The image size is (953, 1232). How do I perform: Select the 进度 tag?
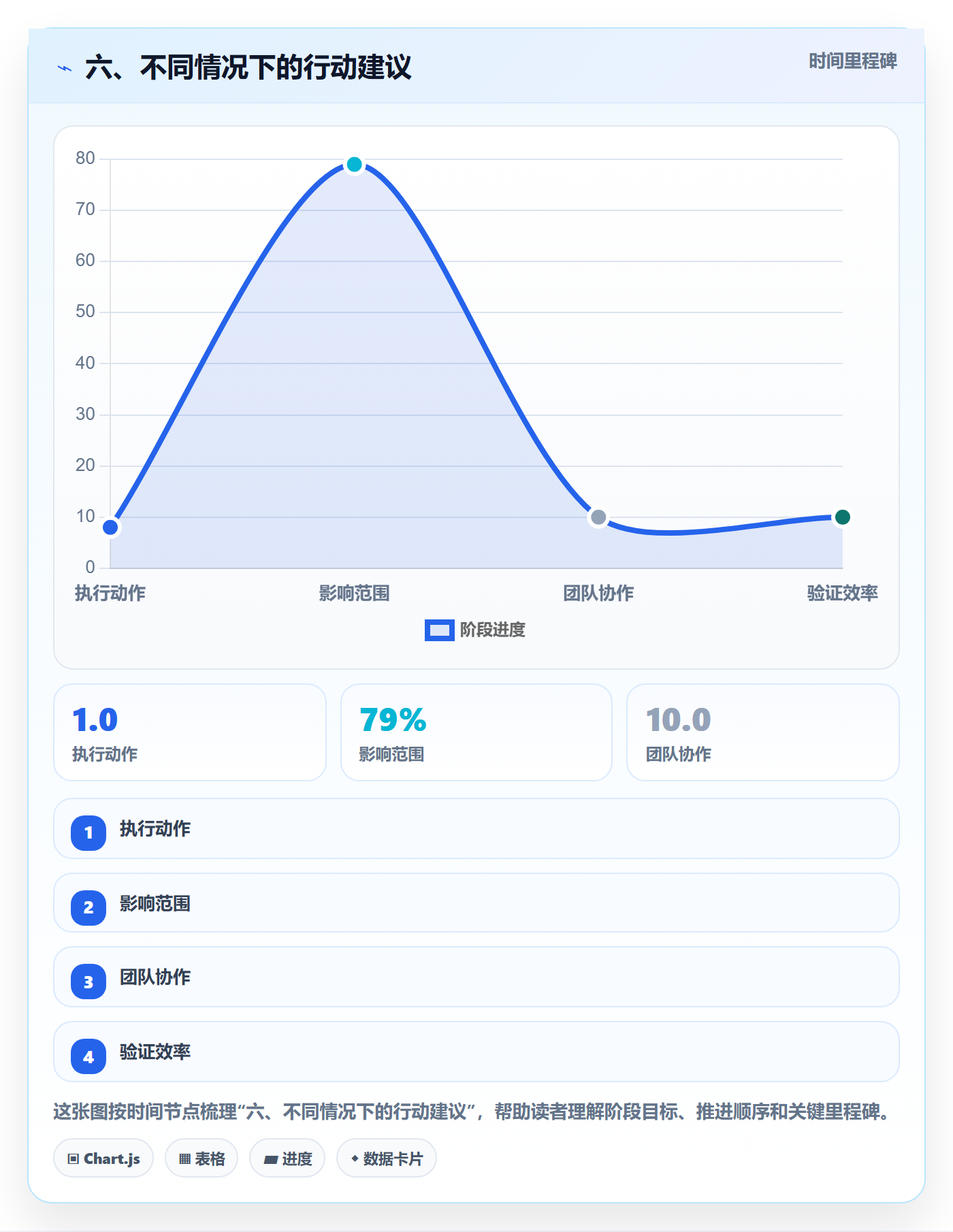(x=287, y=1158)
